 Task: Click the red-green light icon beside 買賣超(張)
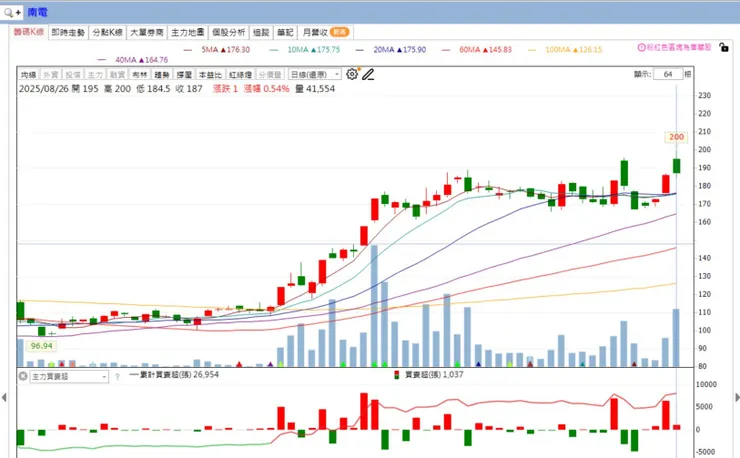point(396,375)
